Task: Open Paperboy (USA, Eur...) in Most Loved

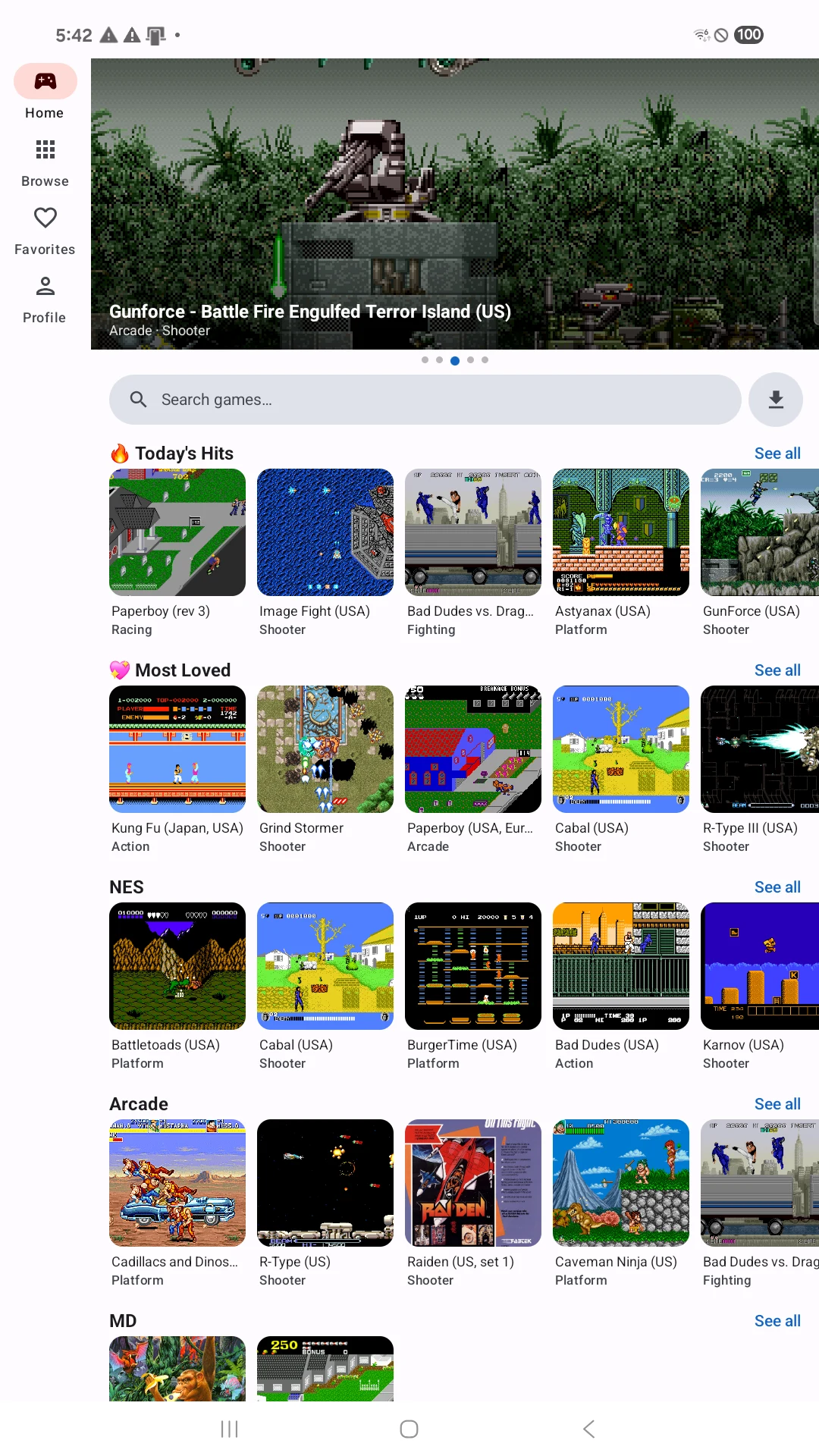Action: point(473,749)
